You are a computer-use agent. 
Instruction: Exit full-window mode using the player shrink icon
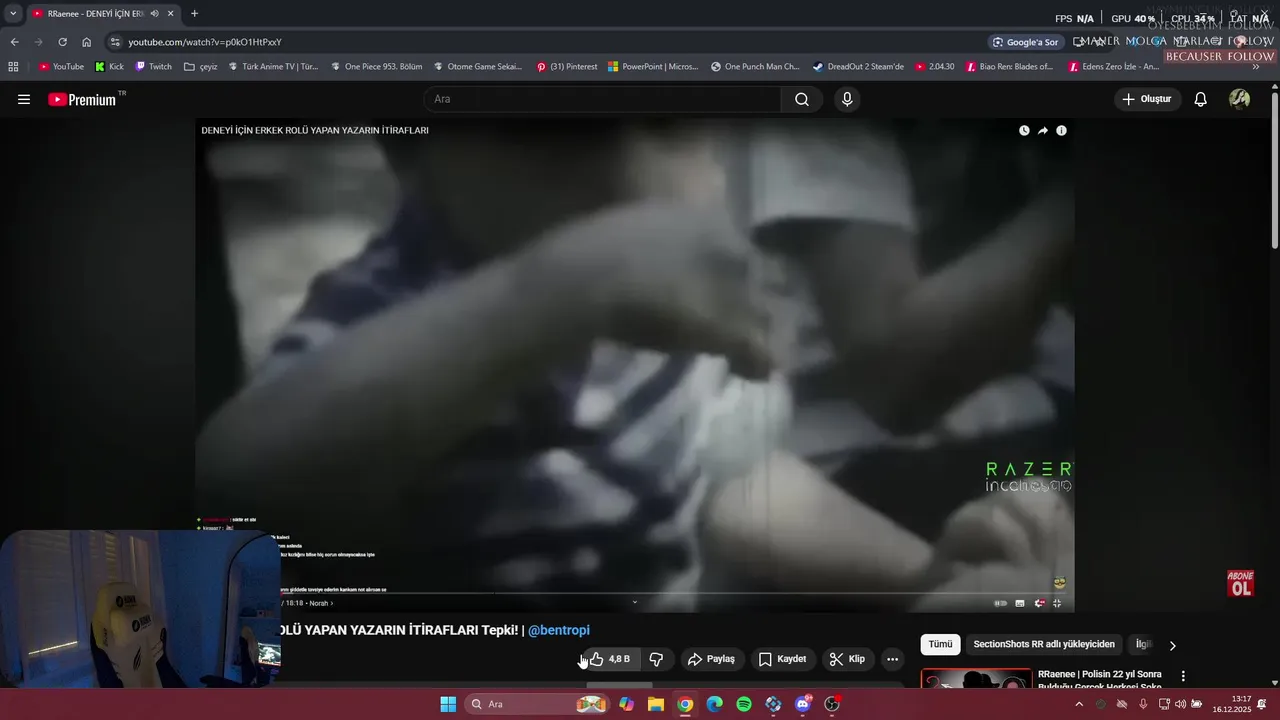[x=1057, y=603]
